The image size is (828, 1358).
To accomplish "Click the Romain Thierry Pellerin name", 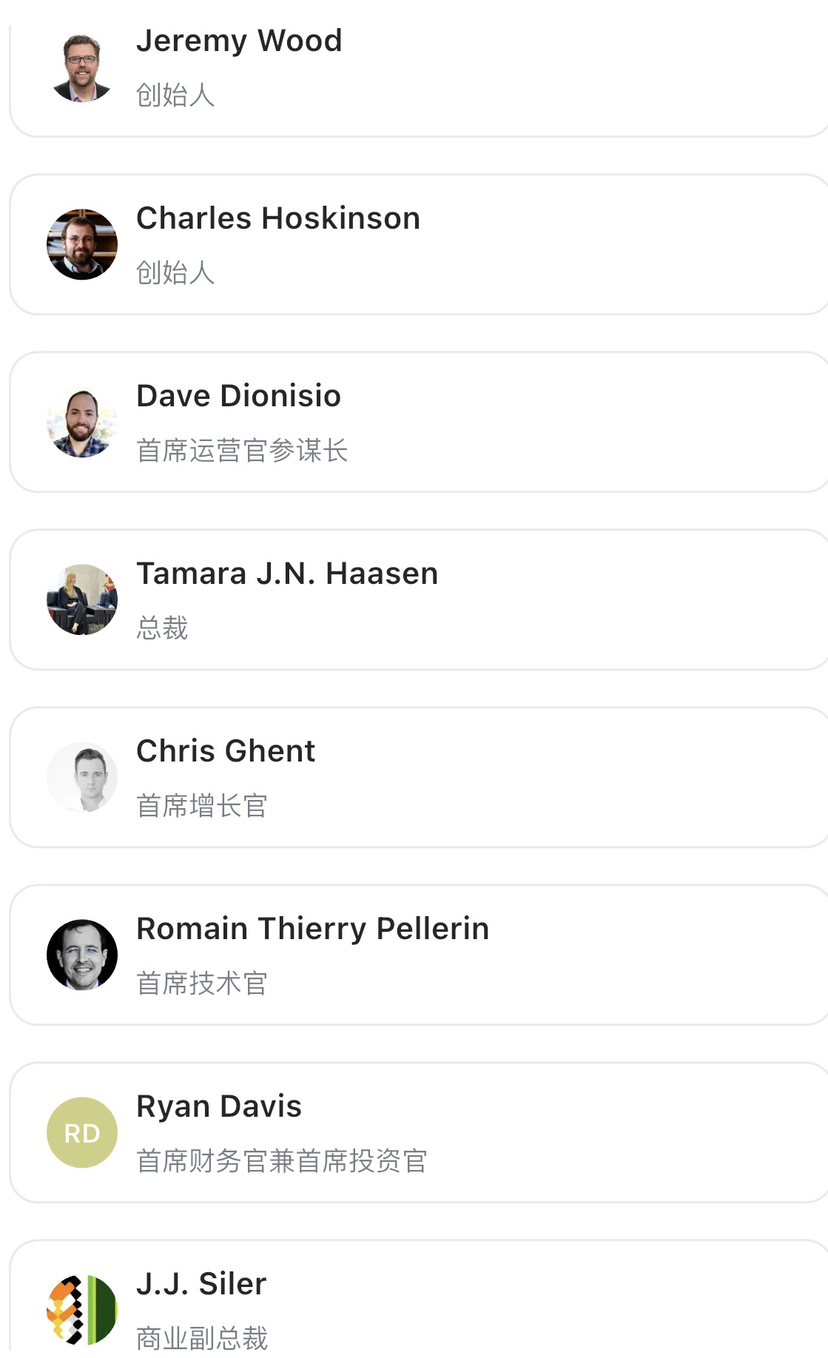I will point(313,929).
